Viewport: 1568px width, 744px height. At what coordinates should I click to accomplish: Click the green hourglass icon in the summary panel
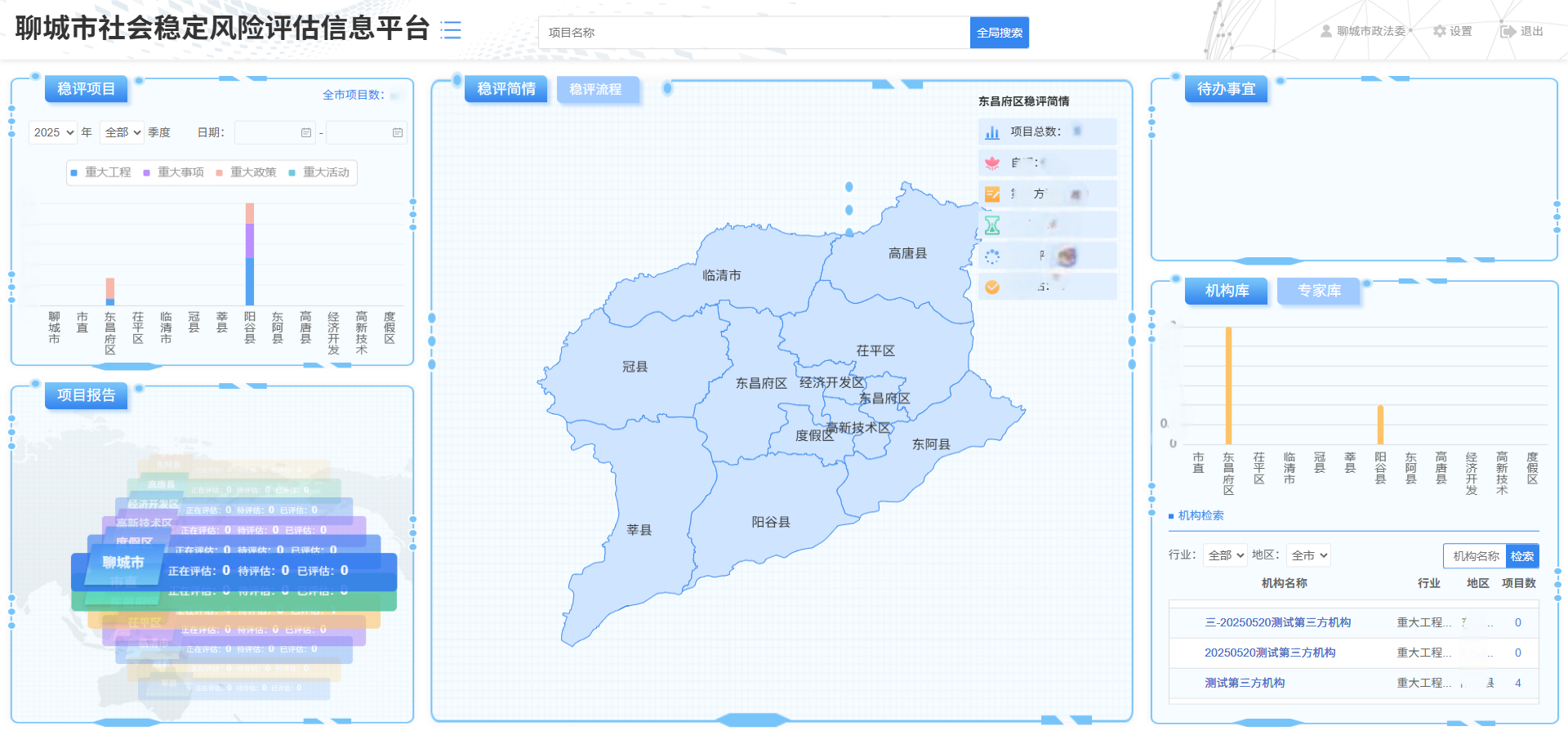point(993,225)
